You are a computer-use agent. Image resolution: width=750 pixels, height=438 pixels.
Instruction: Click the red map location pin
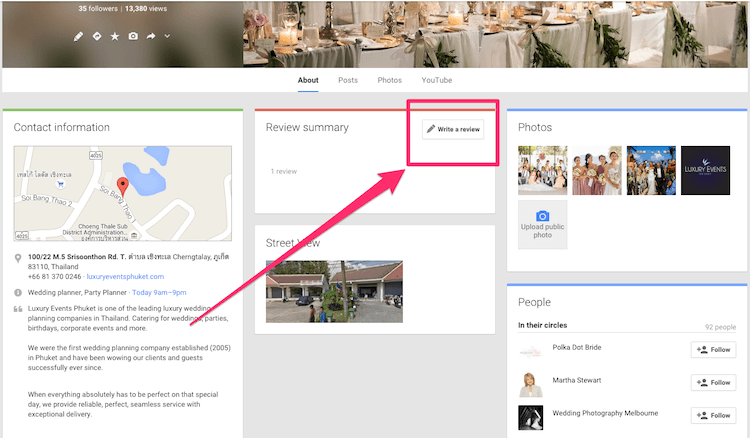pos(123,186)
